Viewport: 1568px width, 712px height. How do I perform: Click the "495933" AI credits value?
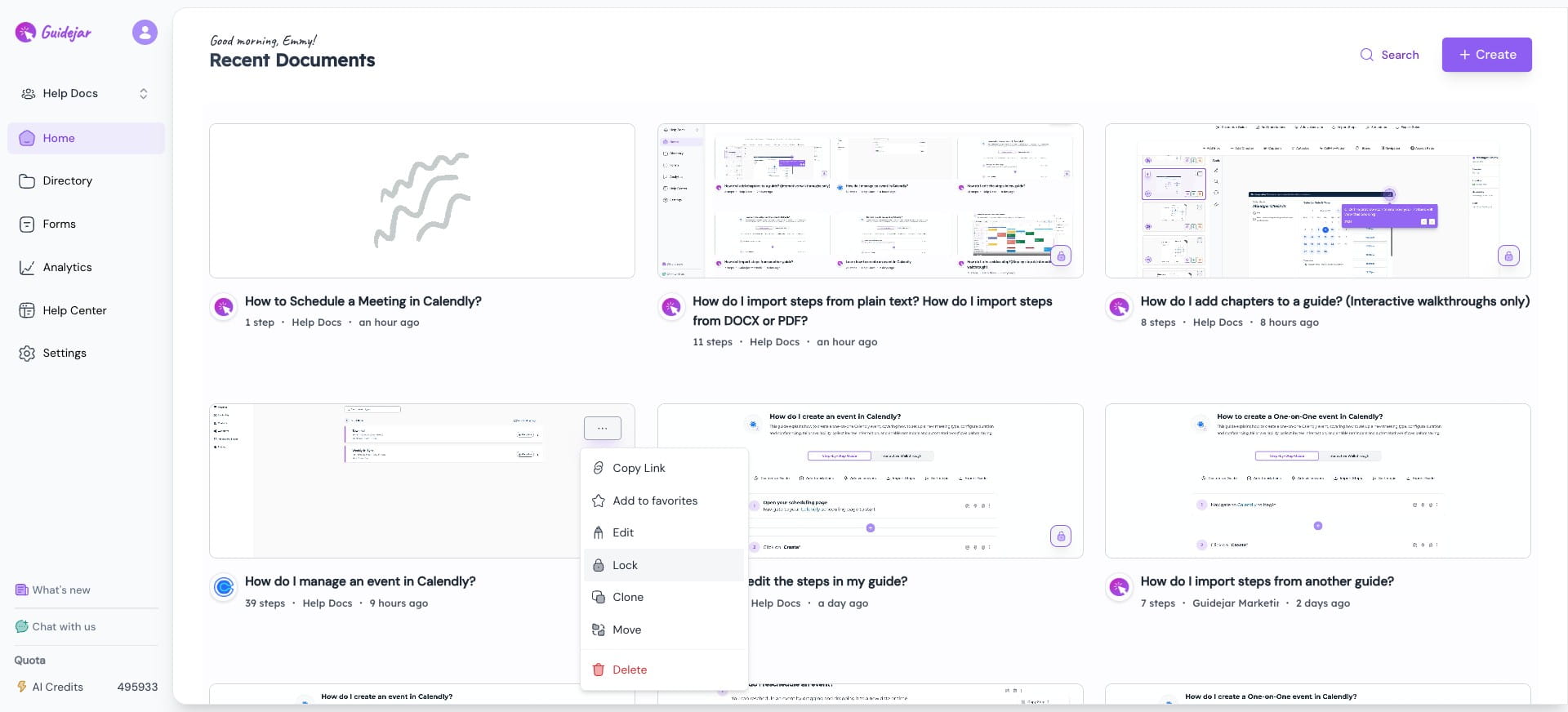(x=137, y=687)
